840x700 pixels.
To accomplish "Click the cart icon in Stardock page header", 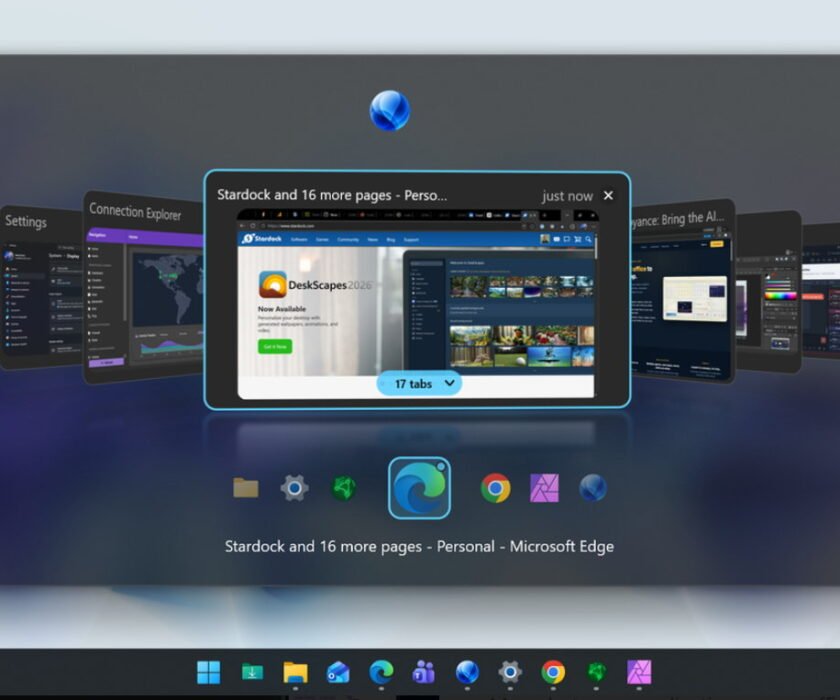I will tap(578, 239).
